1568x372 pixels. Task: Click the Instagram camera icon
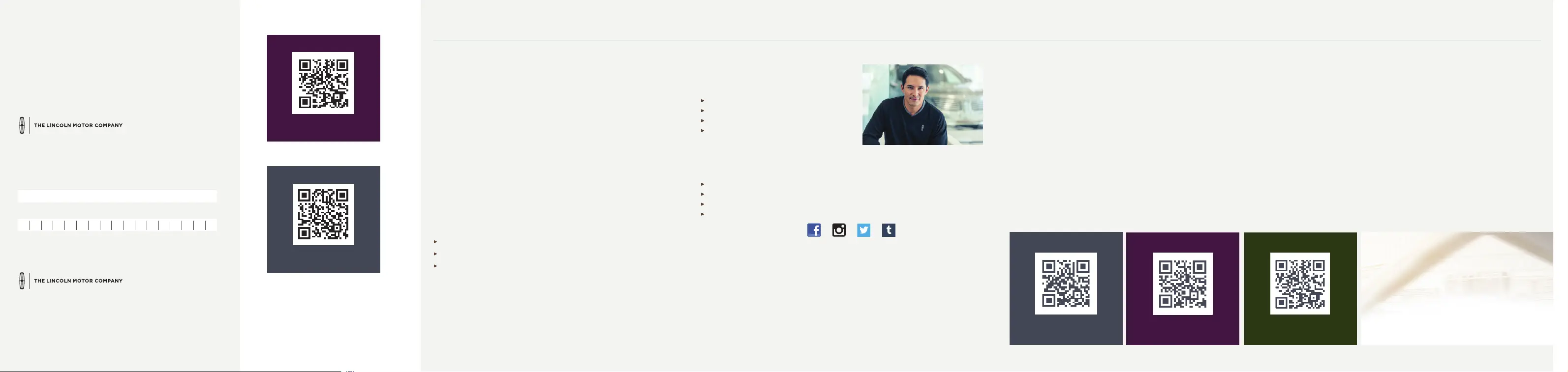839,230
